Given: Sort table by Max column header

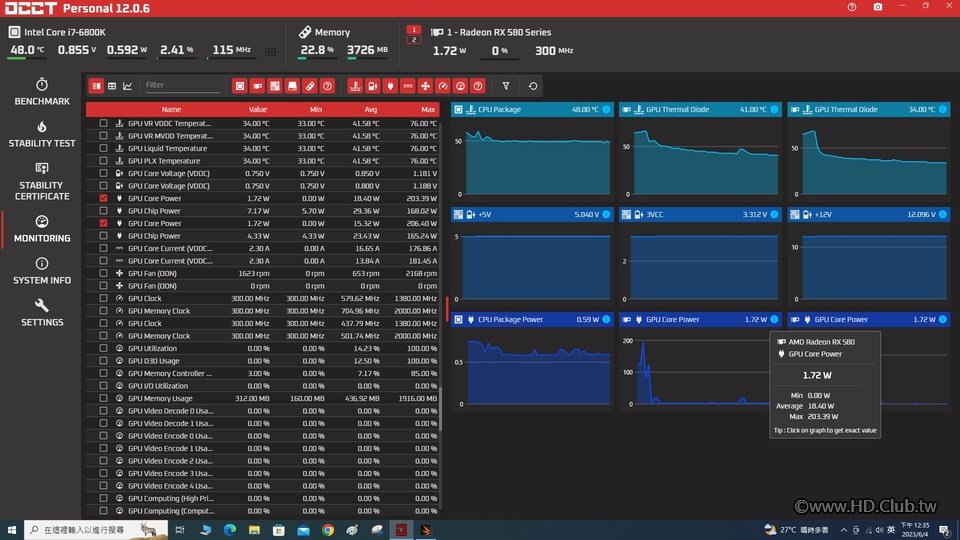Looking at the screenshot, I should point(428,109).
